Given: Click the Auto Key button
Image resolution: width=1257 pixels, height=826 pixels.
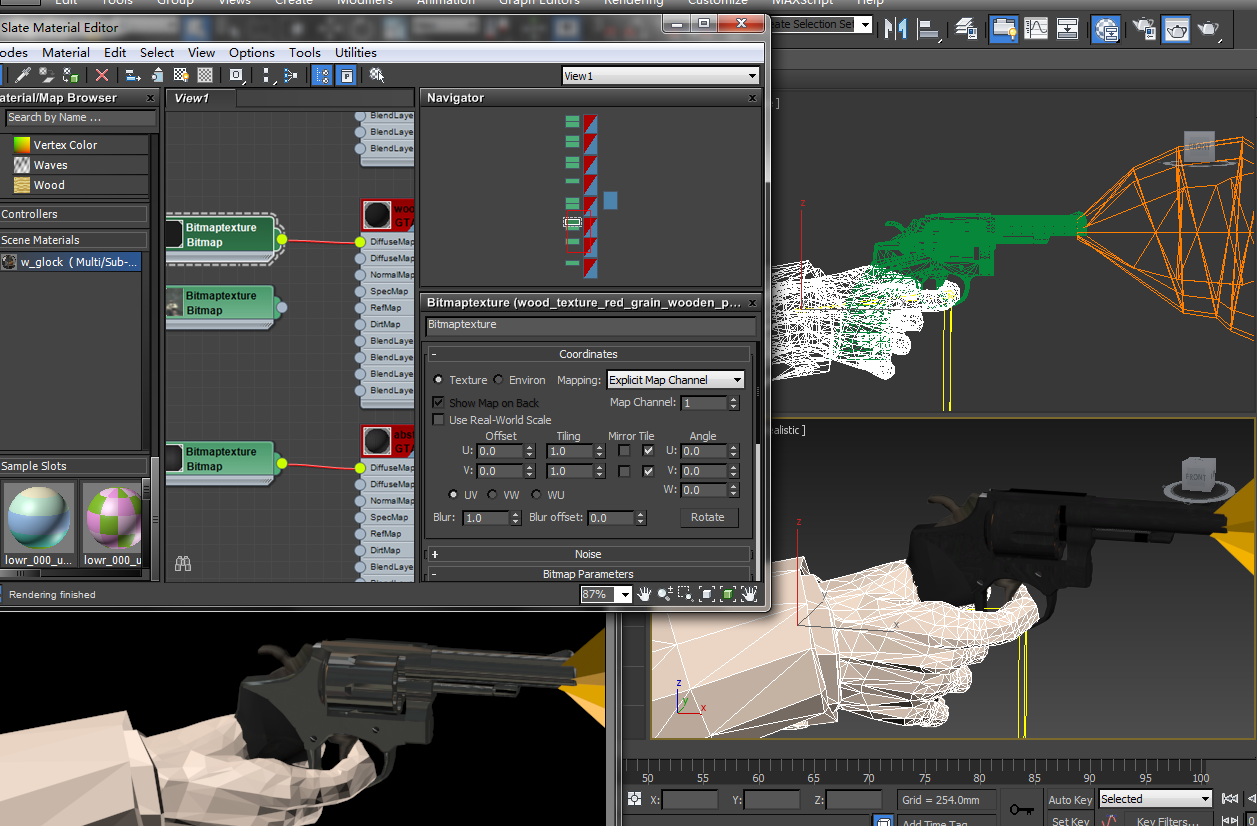Looking at the screenshot, I should point(1069,799).
